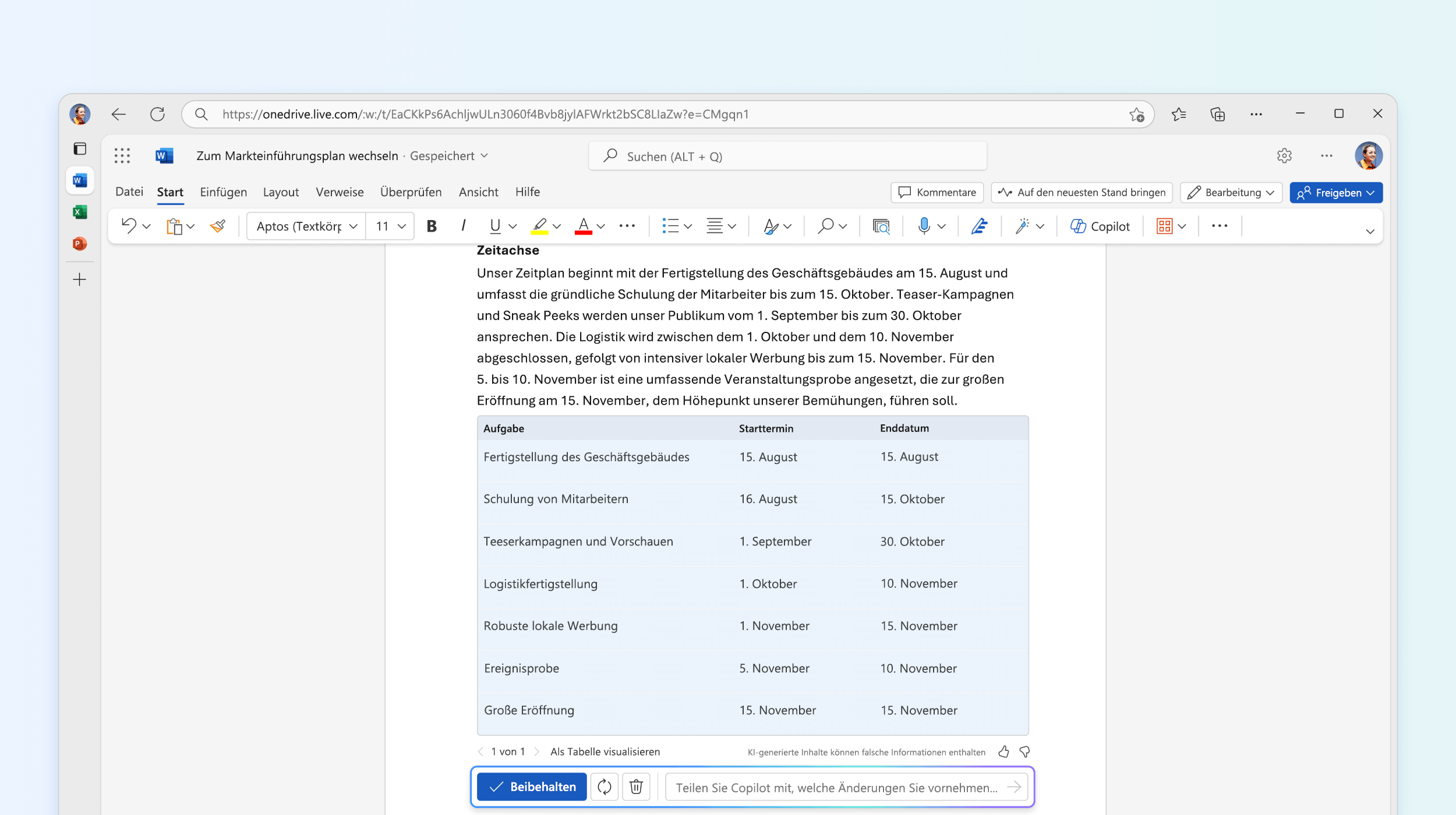This screenshot has width=1456, height=815.
Task: Go back with browser arrow
Action: tap(119, 114)
